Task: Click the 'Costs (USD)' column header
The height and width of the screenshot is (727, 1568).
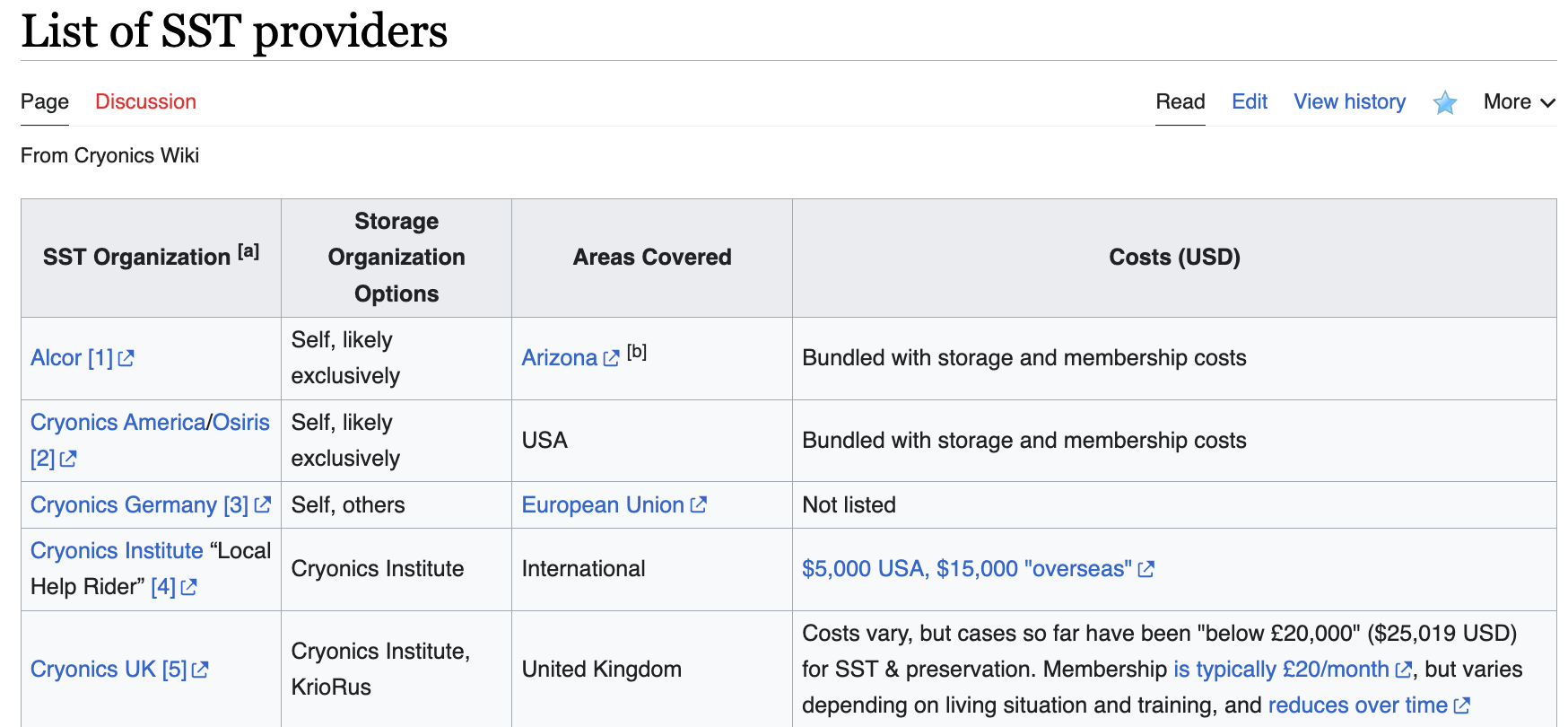Action: tap(1174, 258)
